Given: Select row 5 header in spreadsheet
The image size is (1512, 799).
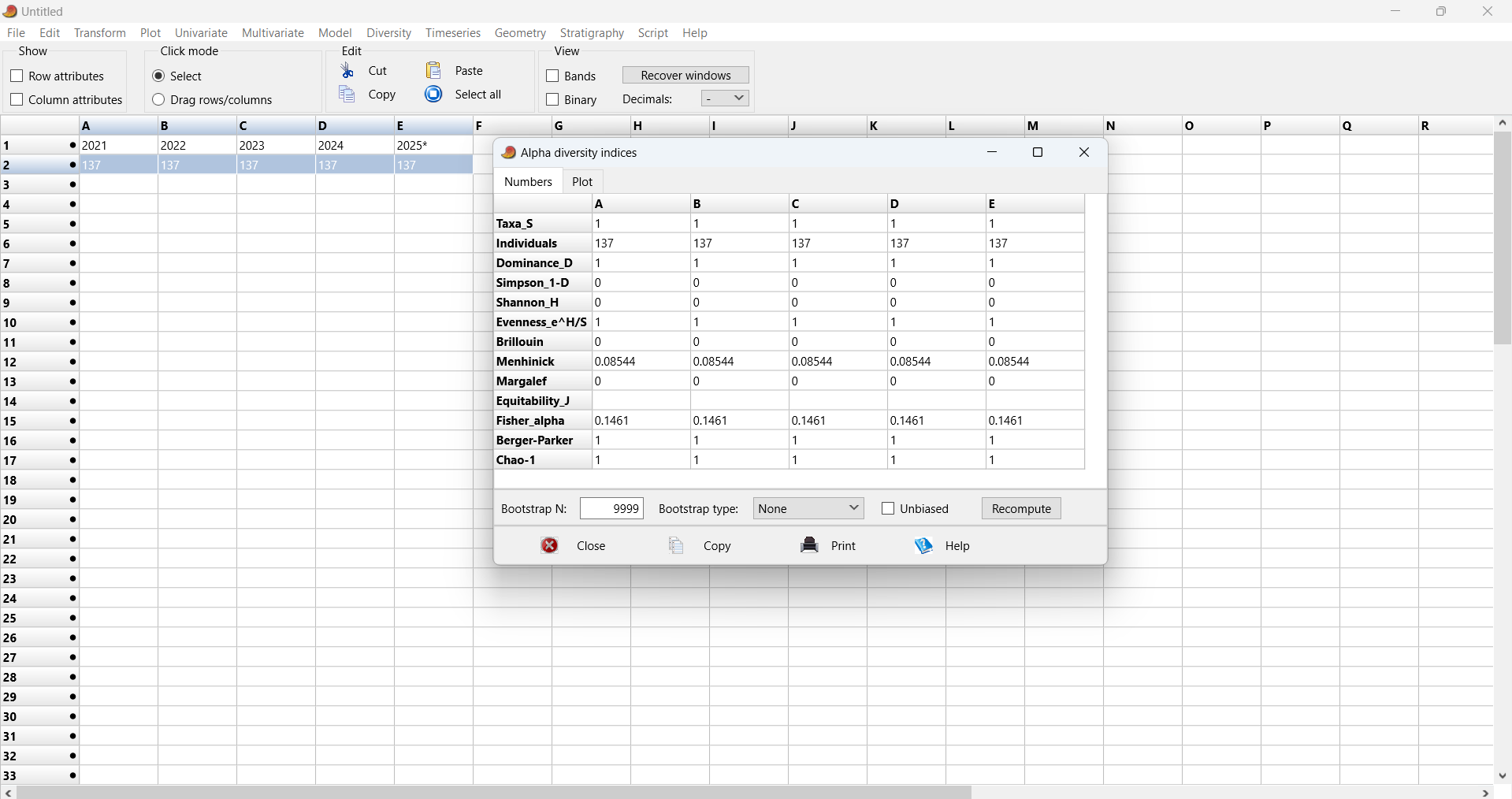Looking at the screenshot, I should pos(39,225).
